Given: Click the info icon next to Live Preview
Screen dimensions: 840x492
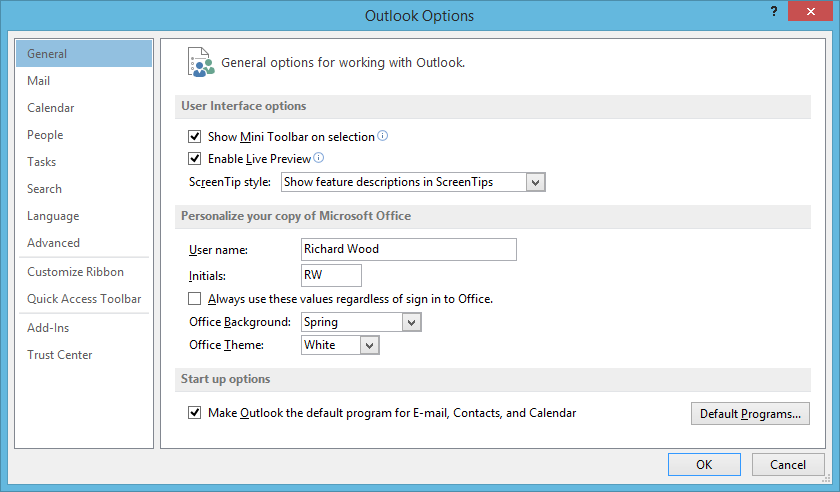Looking at the screenshot, I should click(x=319, y=158).
